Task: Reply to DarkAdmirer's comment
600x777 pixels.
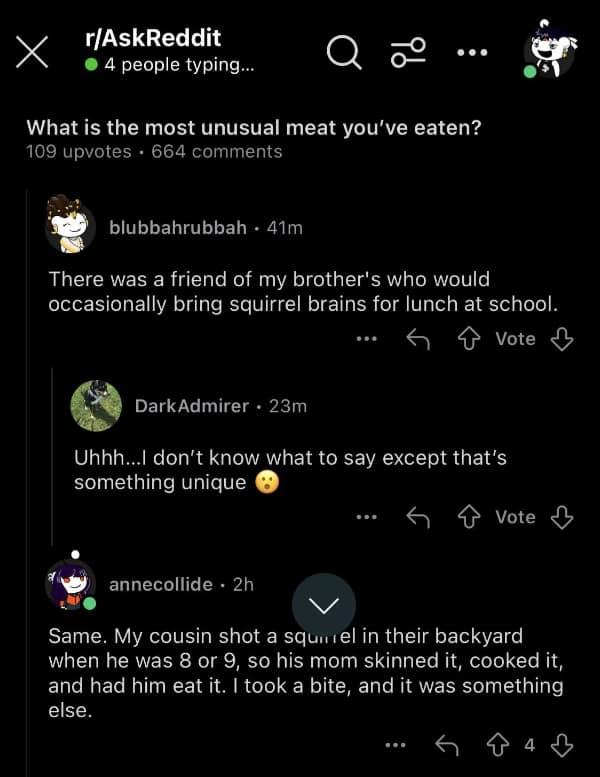Action: tap(417, 517)
